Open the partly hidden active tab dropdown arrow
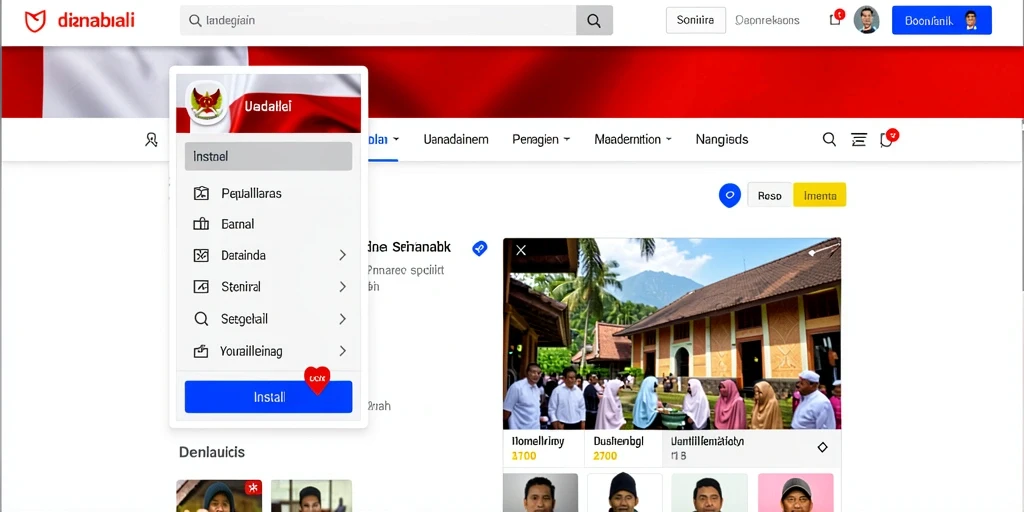1024x512 pixels. point(396,139)
